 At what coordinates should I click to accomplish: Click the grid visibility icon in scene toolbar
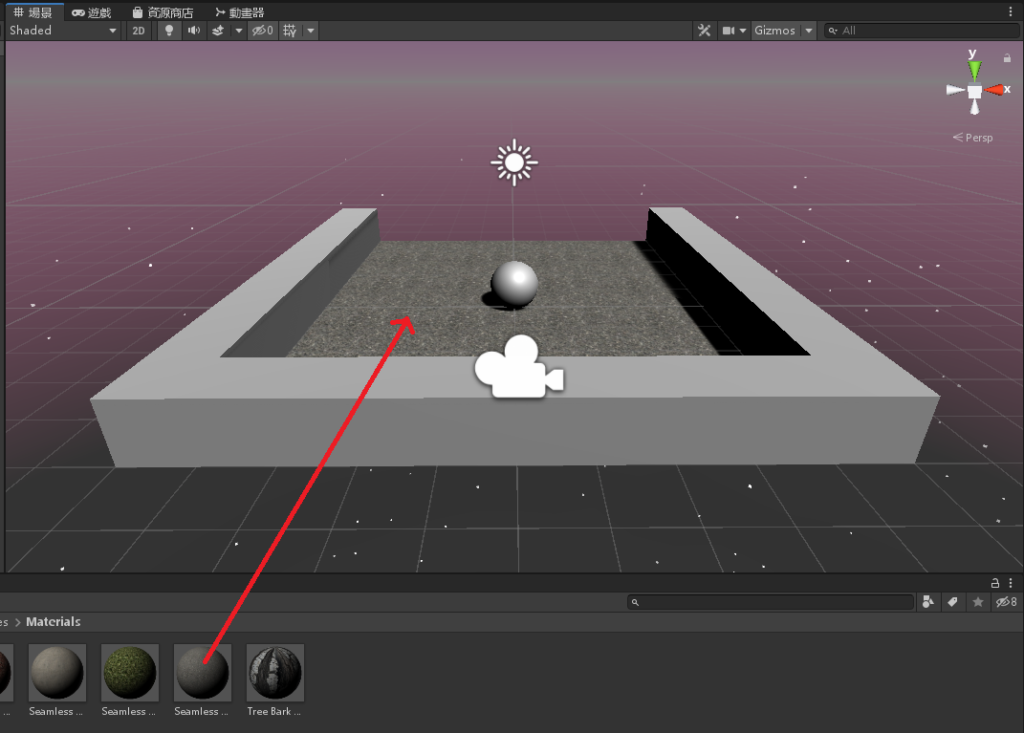[290, 31]
